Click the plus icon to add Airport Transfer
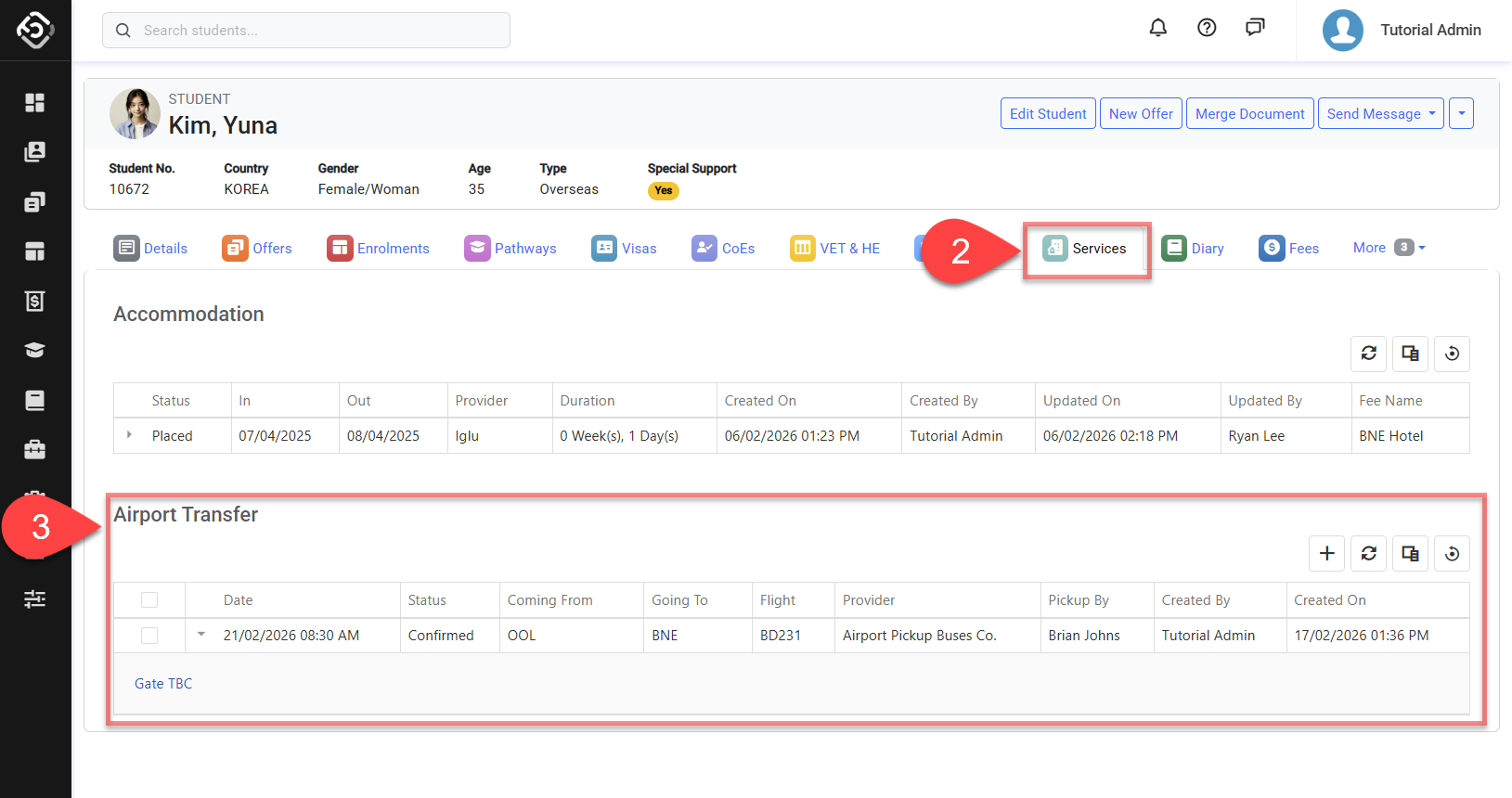Image resolution: width=1512 pixels, height=798 pixels. pos(1326,554)
